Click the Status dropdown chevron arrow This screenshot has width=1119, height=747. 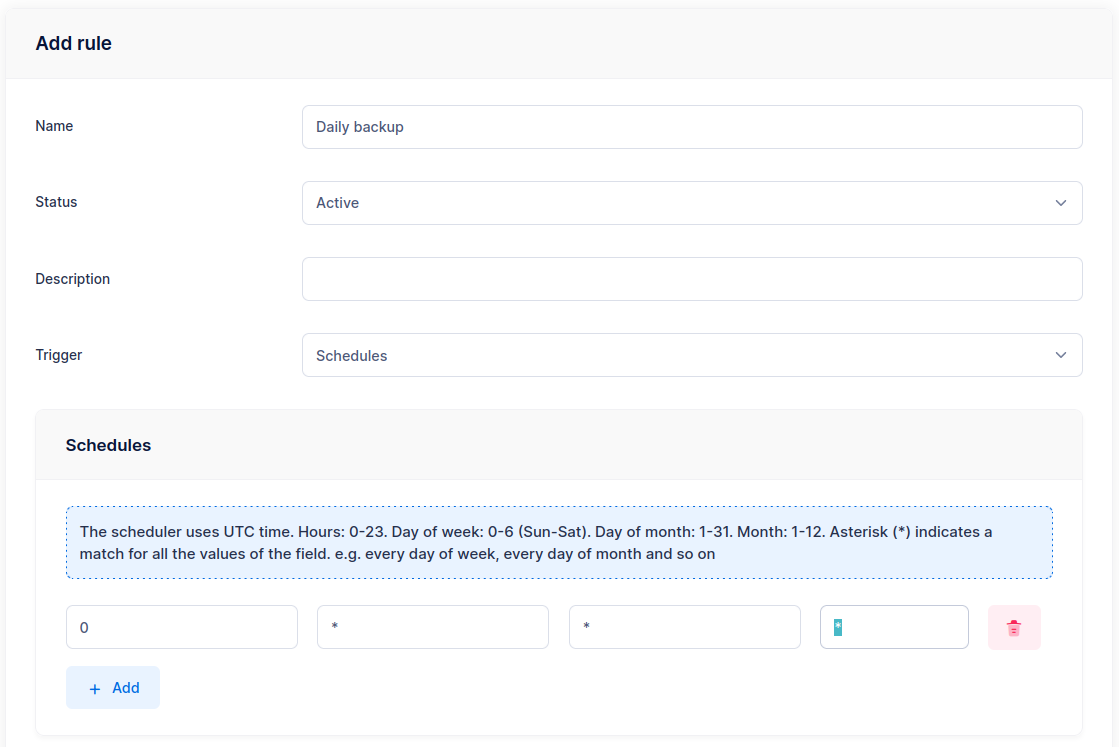(1061, 203)
